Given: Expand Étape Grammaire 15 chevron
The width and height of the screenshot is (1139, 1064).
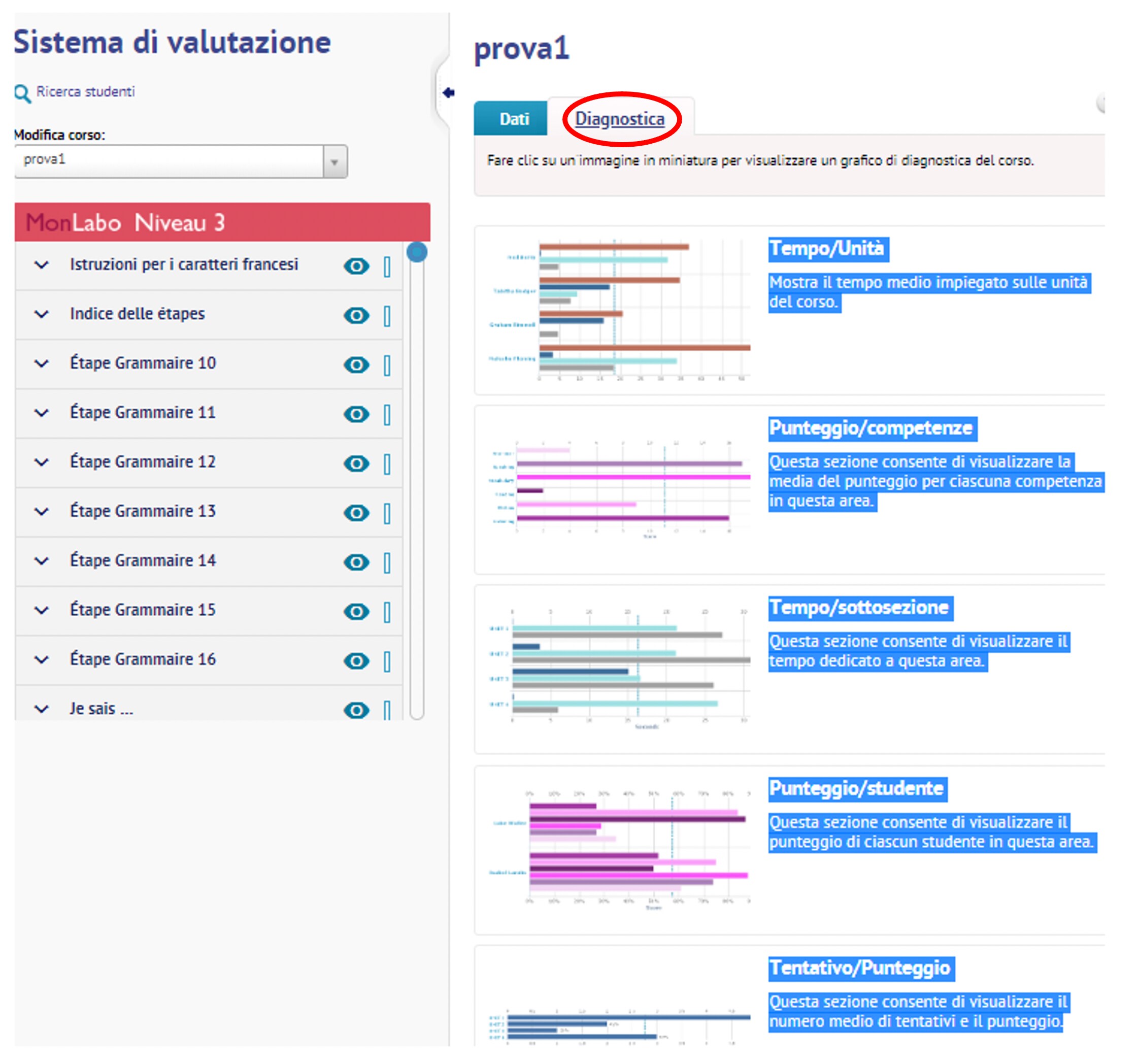Looking at the screenshot, I should pos(41,610).
